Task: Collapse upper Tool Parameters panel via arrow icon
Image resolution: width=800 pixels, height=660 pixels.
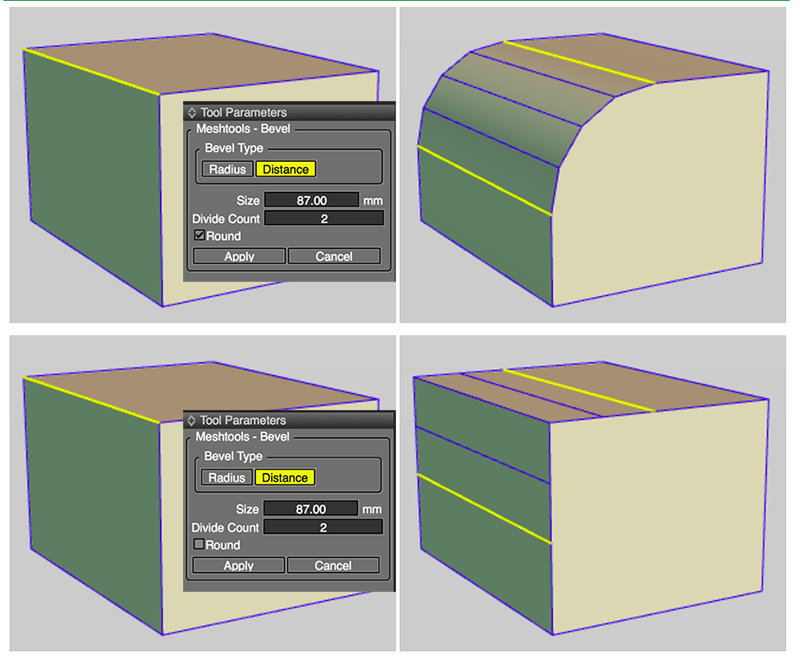Action: [x=192, y=112]
